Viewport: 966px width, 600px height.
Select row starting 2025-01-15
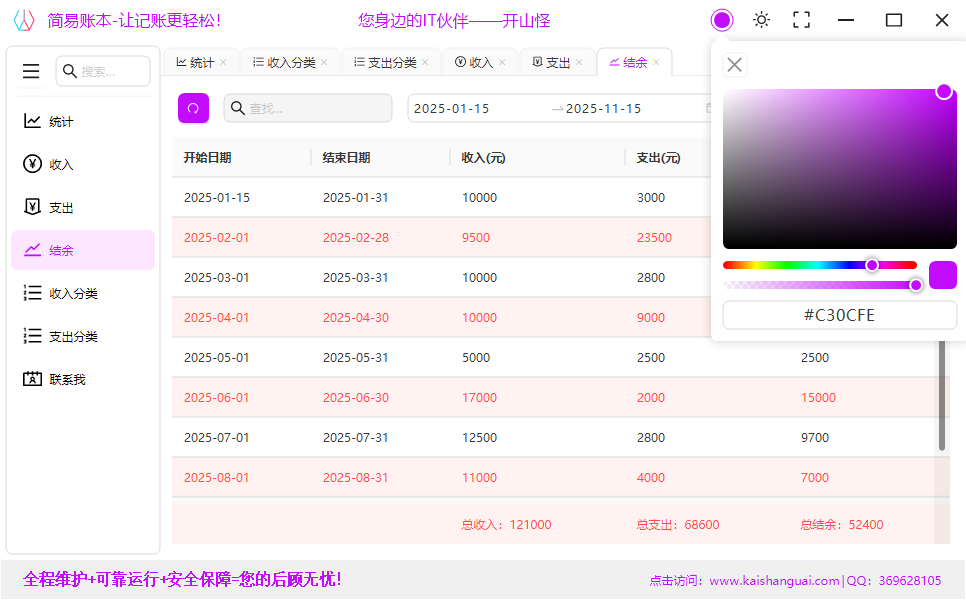[441, 197]
